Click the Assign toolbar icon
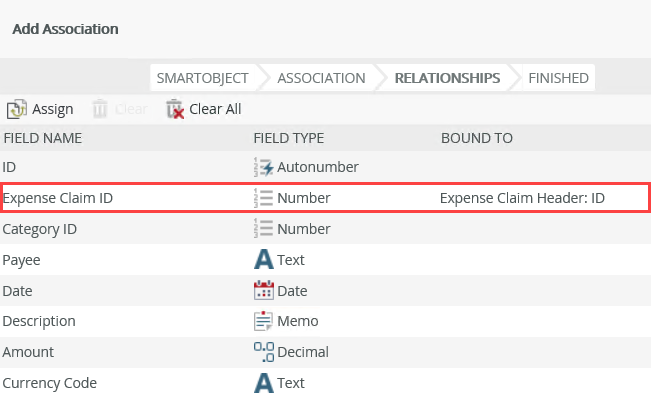Image resolution: width=651 pixels, height=396 pixels. click(17, 109)
